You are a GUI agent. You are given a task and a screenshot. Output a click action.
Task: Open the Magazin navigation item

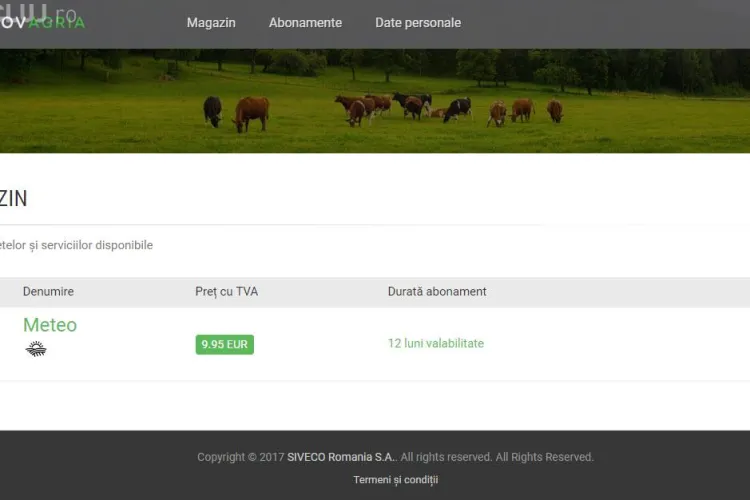pos(211,23)
